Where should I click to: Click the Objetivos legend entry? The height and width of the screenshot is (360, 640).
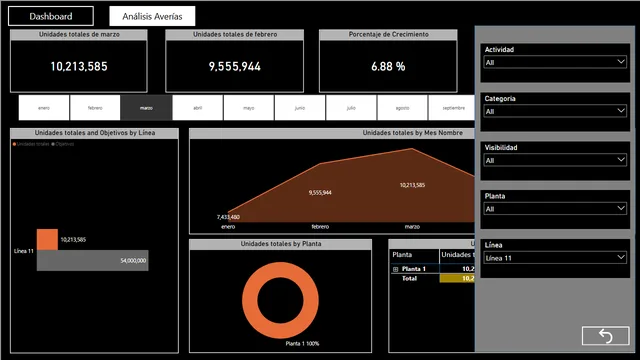[x=63, y=144]
